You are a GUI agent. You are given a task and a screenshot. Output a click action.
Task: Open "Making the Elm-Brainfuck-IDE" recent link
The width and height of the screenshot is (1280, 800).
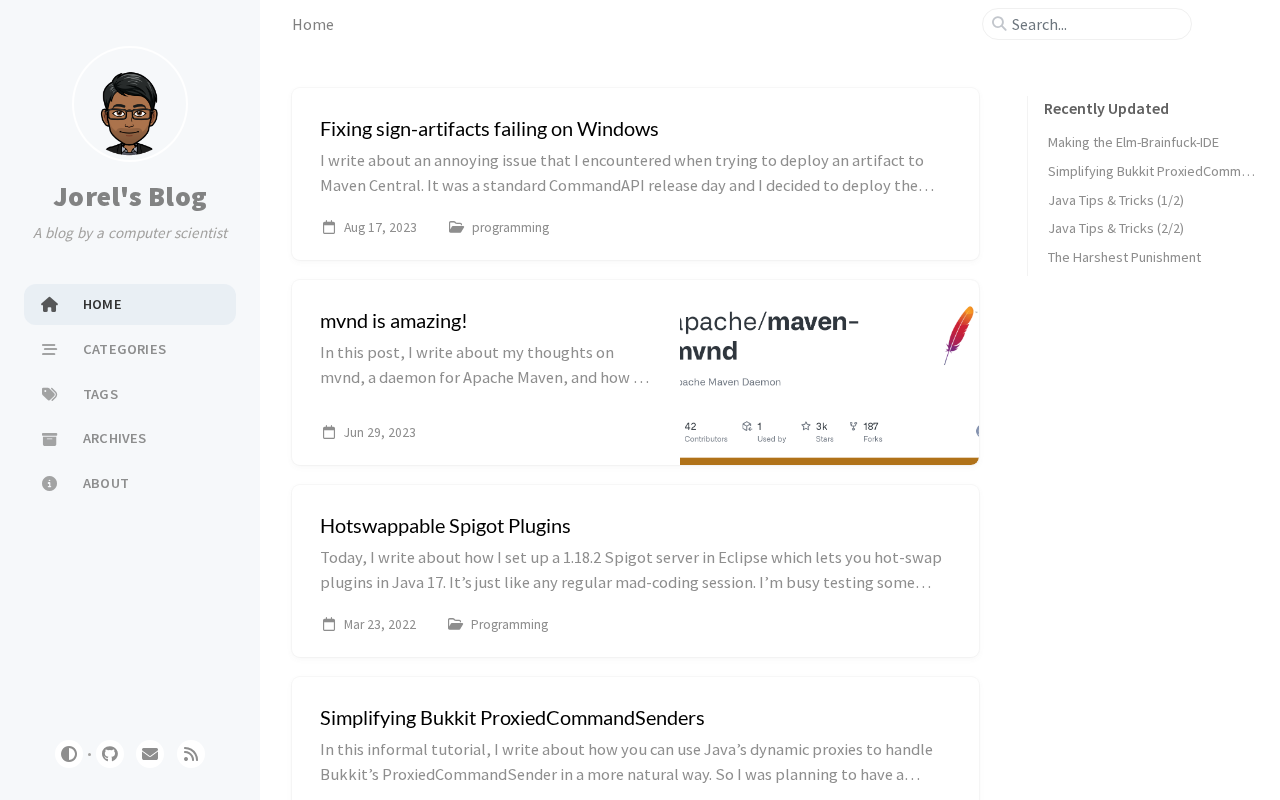[1133, 142]
